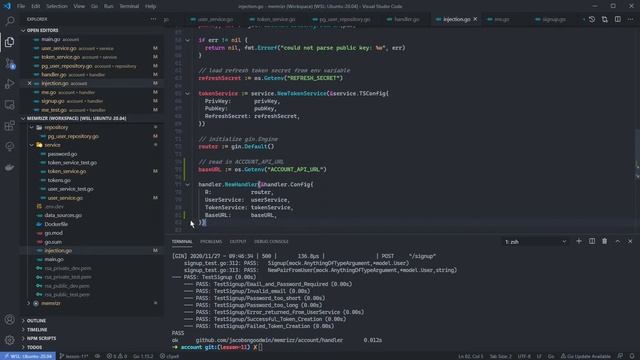Open the Manage gear icon
Viewport: 640px width, 360px height.
(10, 340)
